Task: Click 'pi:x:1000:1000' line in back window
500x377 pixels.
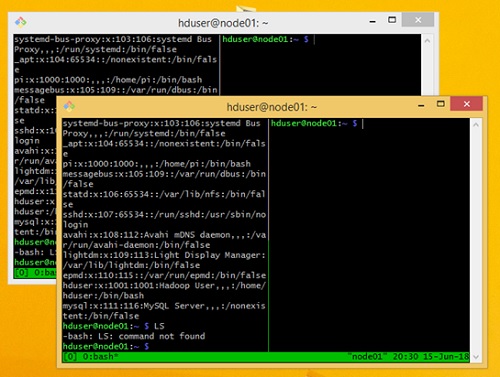Action: [x=108, y=80]
